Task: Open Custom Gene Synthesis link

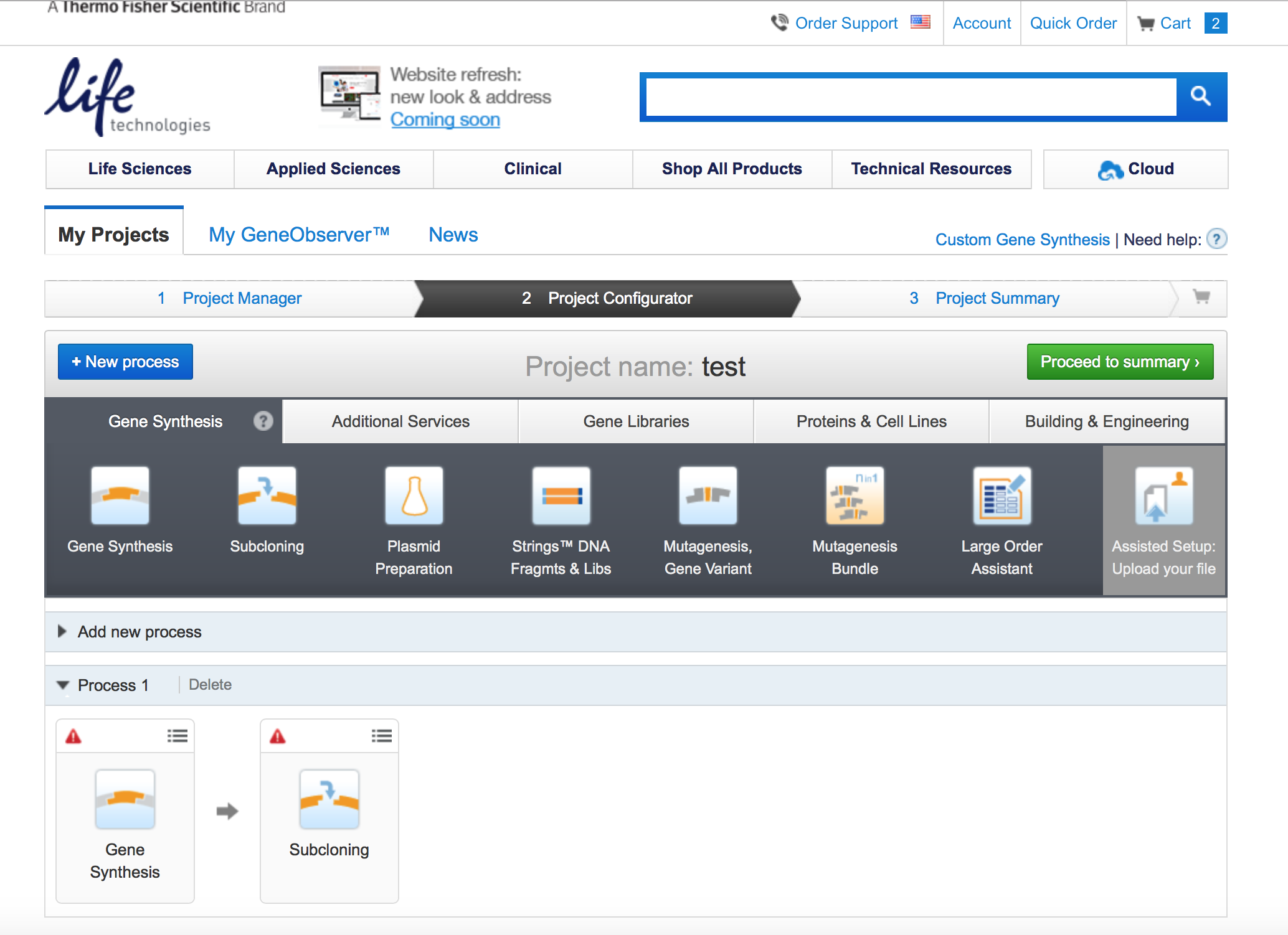Action: click(1022, 240)
